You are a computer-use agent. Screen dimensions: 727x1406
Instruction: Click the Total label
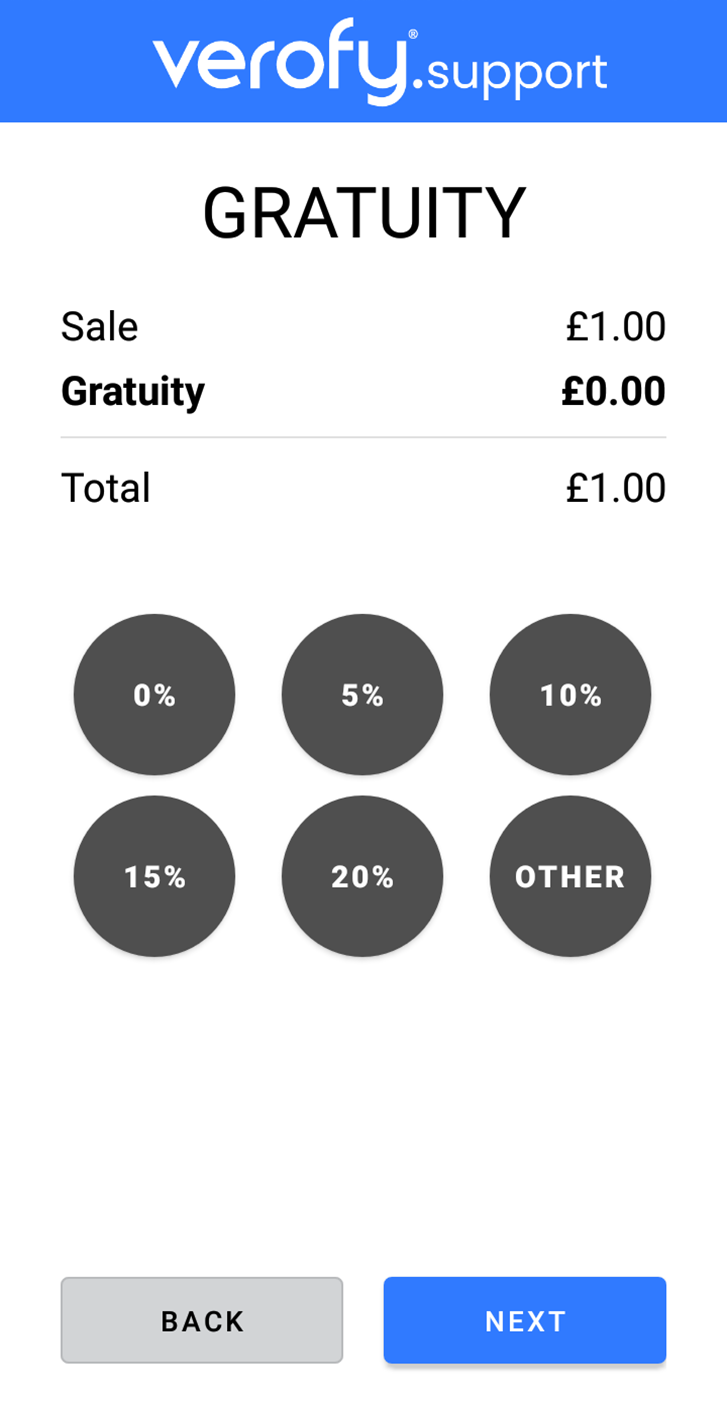point(106,488)
